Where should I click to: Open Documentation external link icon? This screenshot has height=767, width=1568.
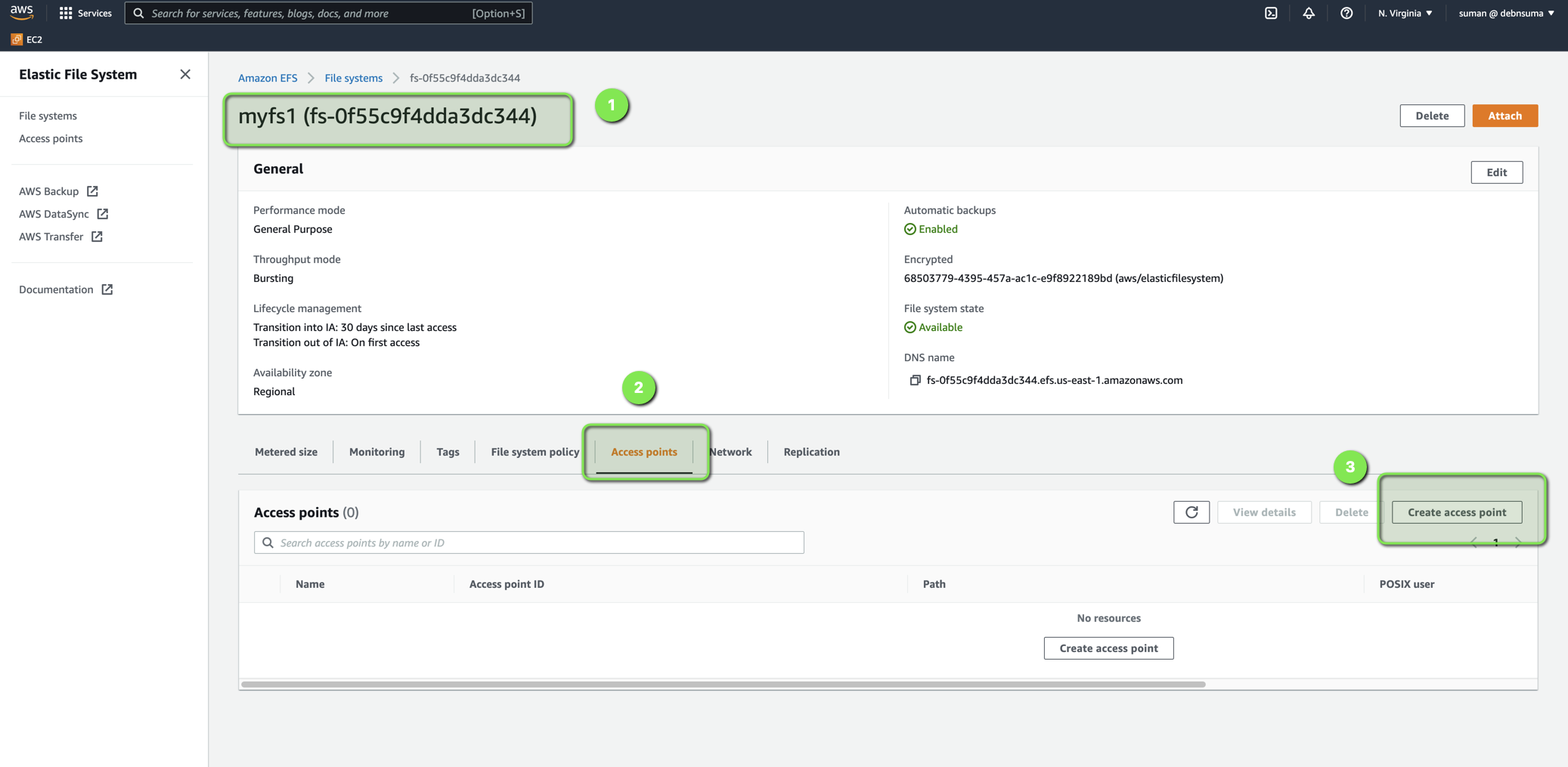[x=107, y=289]
